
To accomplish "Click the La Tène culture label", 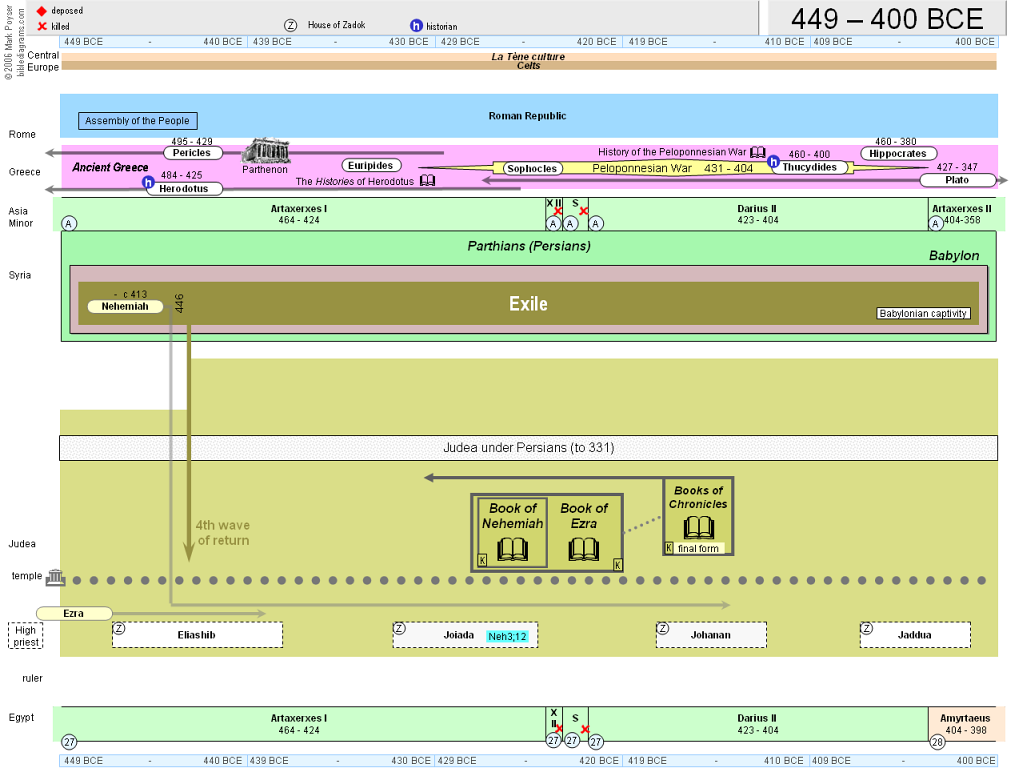I will (528, 56).
